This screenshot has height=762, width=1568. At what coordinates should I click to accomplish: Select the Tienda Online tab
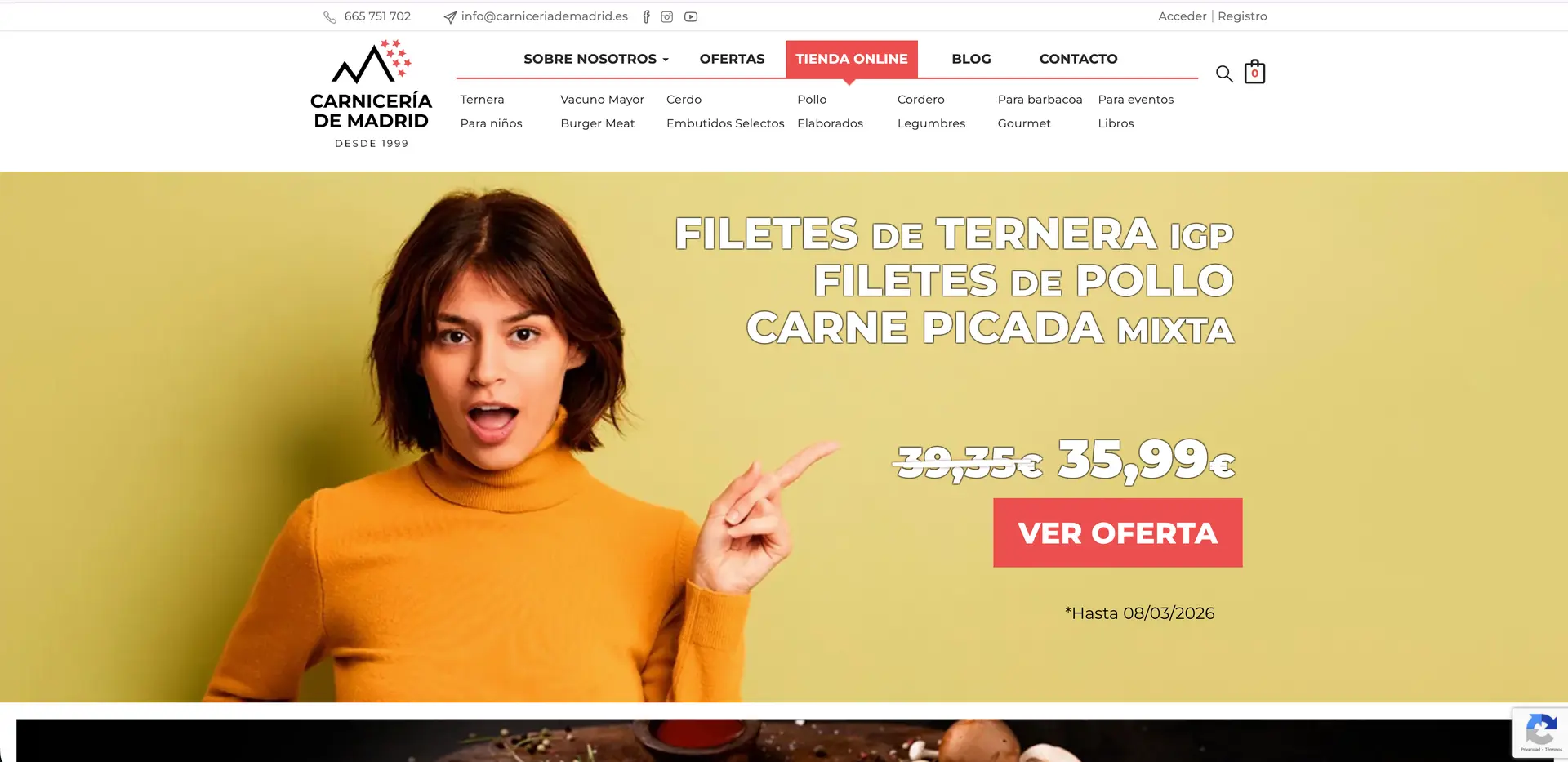(x=852, y=59)
